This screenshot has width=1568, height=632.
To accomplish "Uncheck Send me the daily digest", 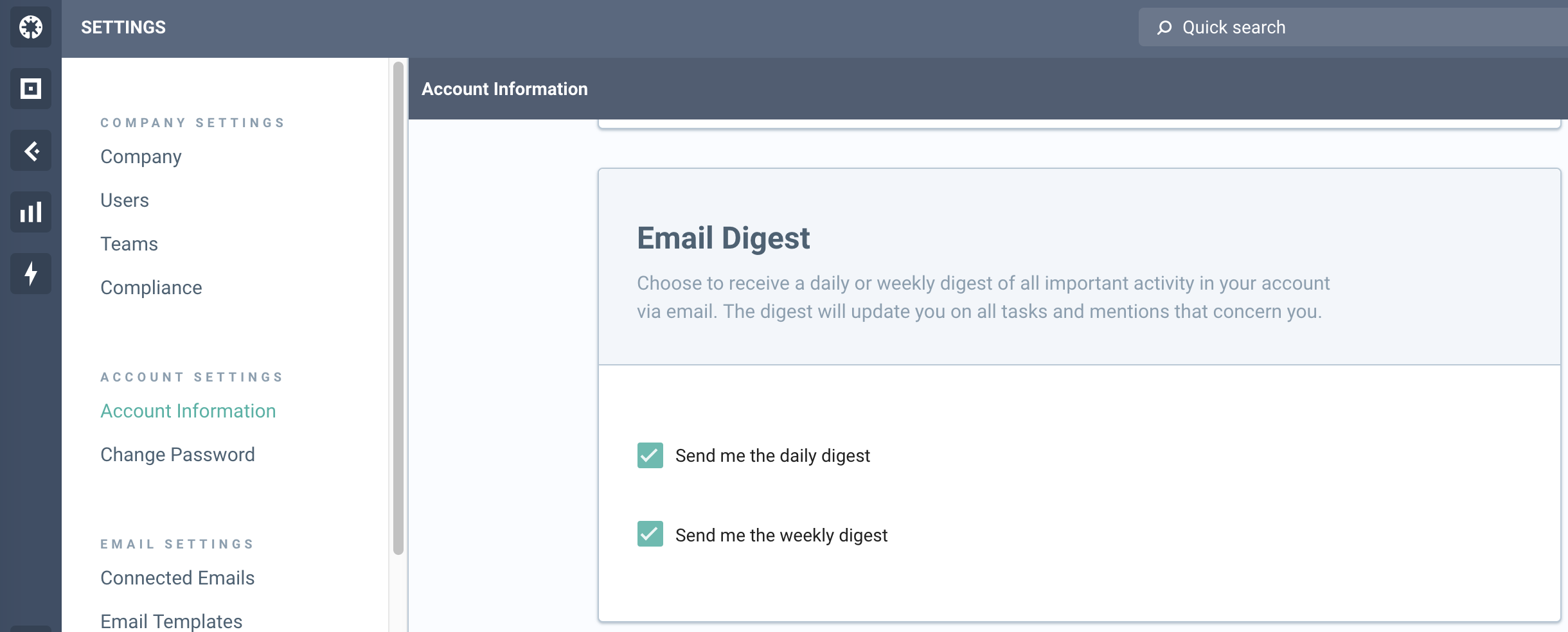I will coord(650,455).
